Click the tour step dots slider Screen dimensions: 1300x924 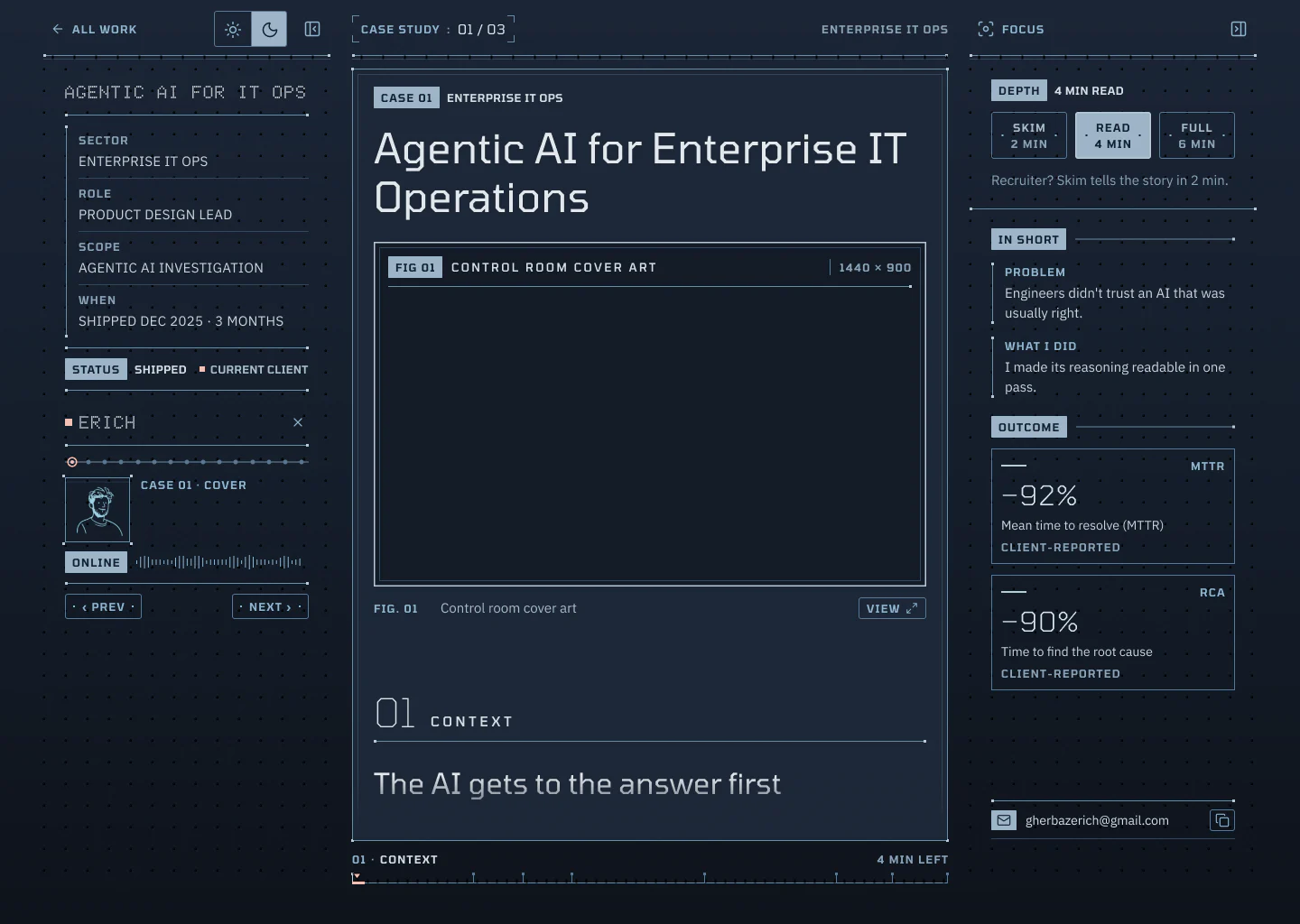pos(187,462)
